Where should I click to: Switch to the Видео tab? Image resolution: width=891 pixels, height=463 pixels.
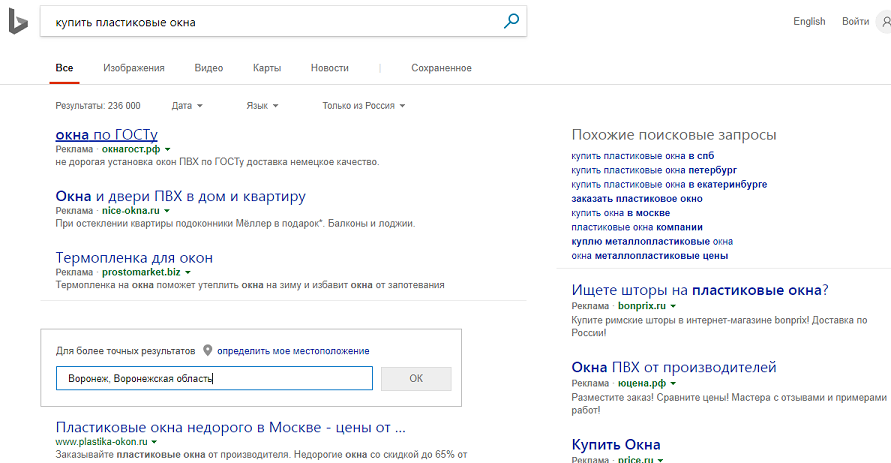point(208,68)
